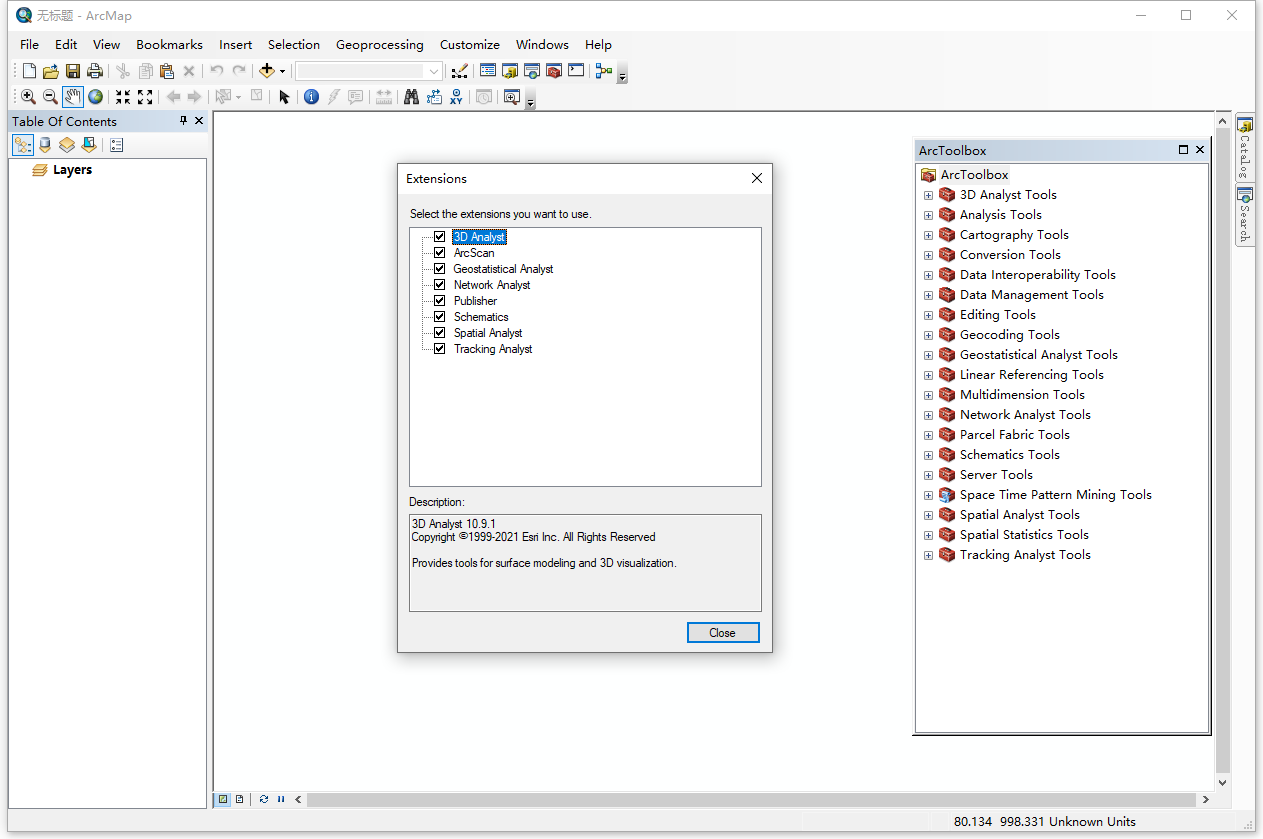Open the Geoprocessing menu

coord(379,45)
